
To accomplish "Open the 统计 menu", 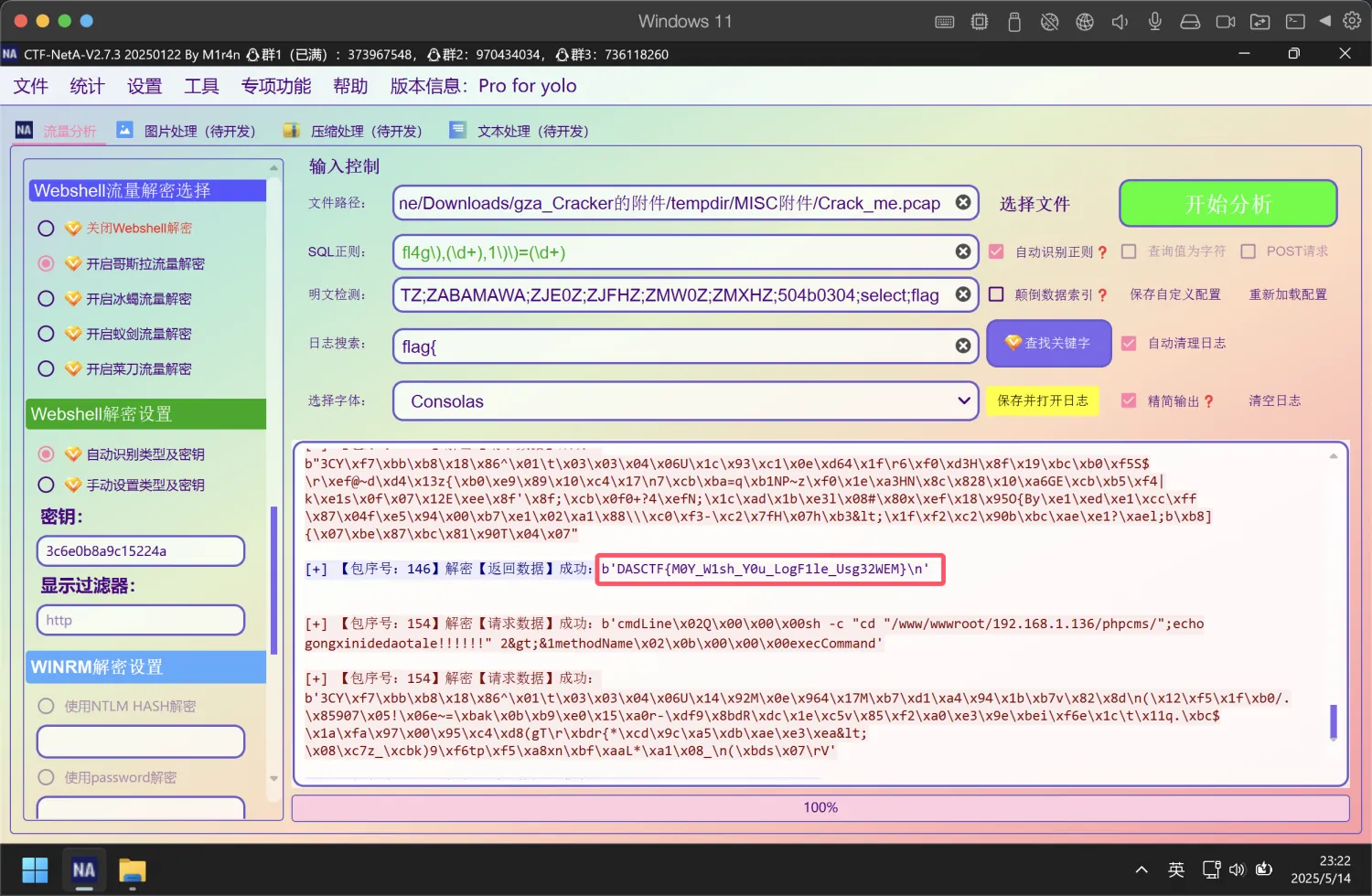I will [x=87, y=86].
